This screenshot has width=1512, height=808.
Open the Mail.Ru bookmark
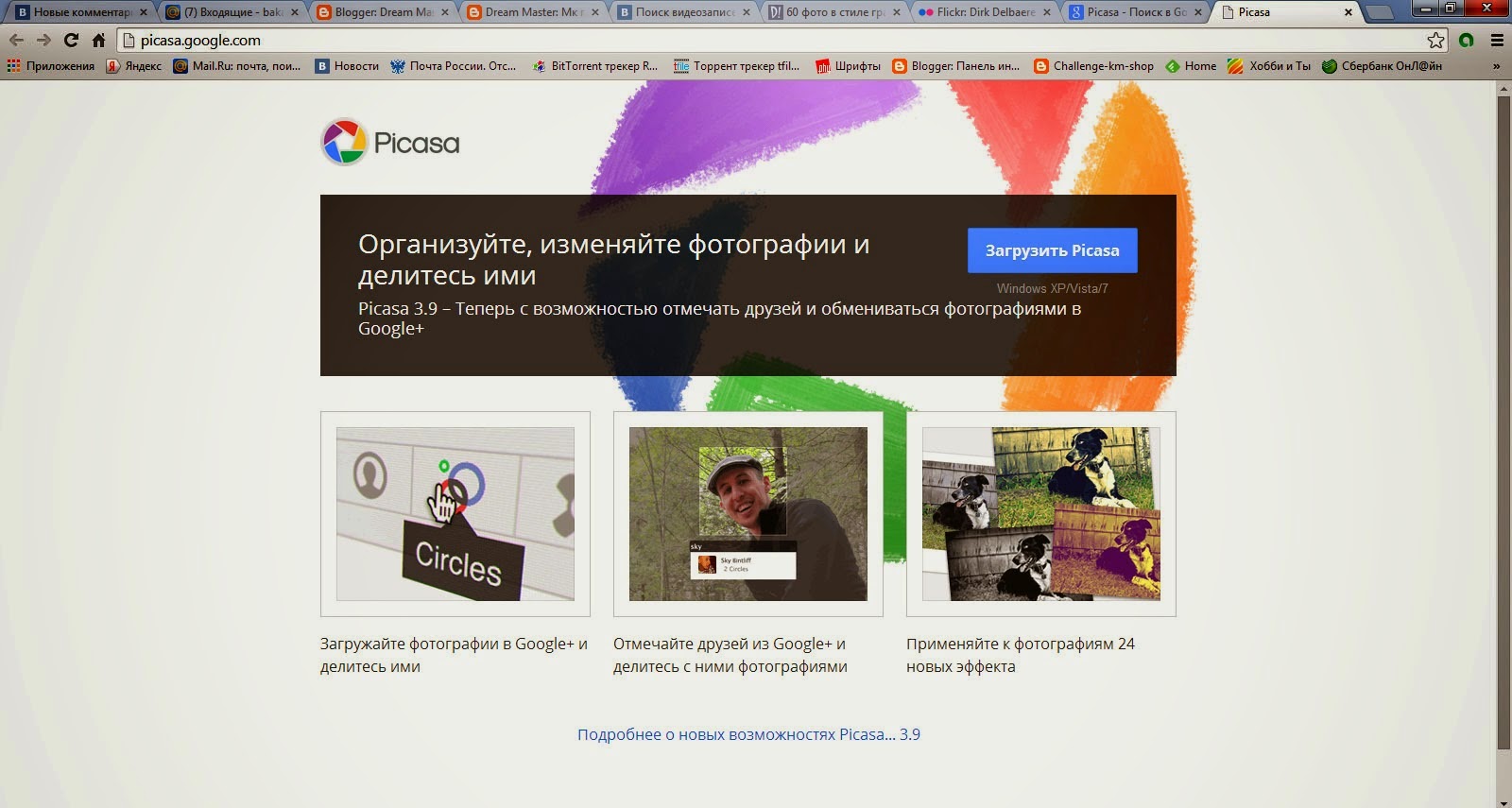(x=237, y=66)
